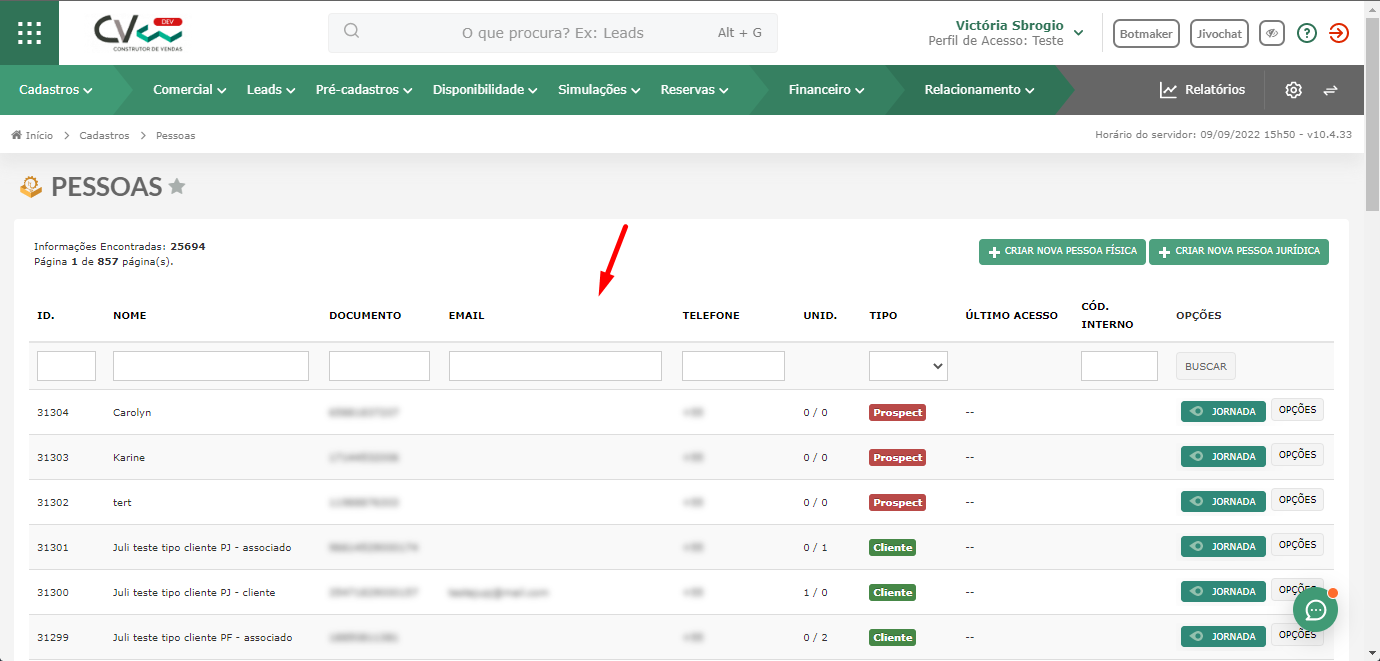Click Início breadcrumb link
Image resolution: width=1380 pixels, height=661 pixels.
39,135
